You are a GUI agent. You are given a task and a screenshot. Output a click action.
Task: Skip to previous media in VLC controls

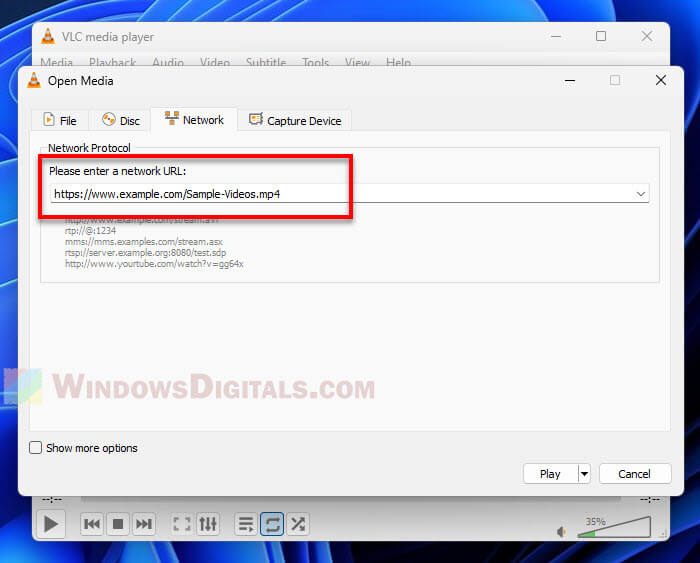[92, 524]
